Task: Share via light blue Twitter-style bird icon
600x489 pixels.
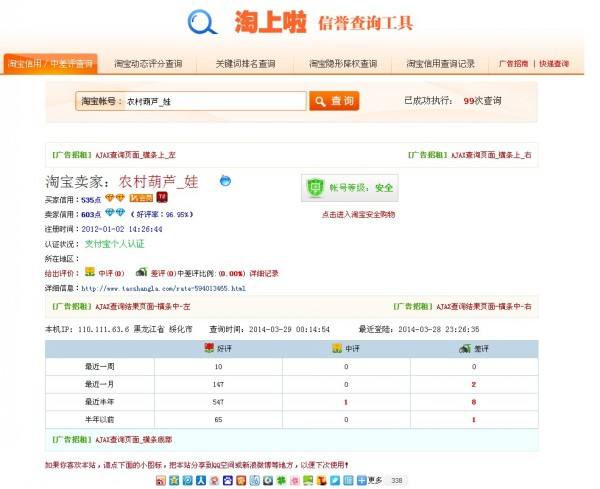Action: tap(335, 481)
